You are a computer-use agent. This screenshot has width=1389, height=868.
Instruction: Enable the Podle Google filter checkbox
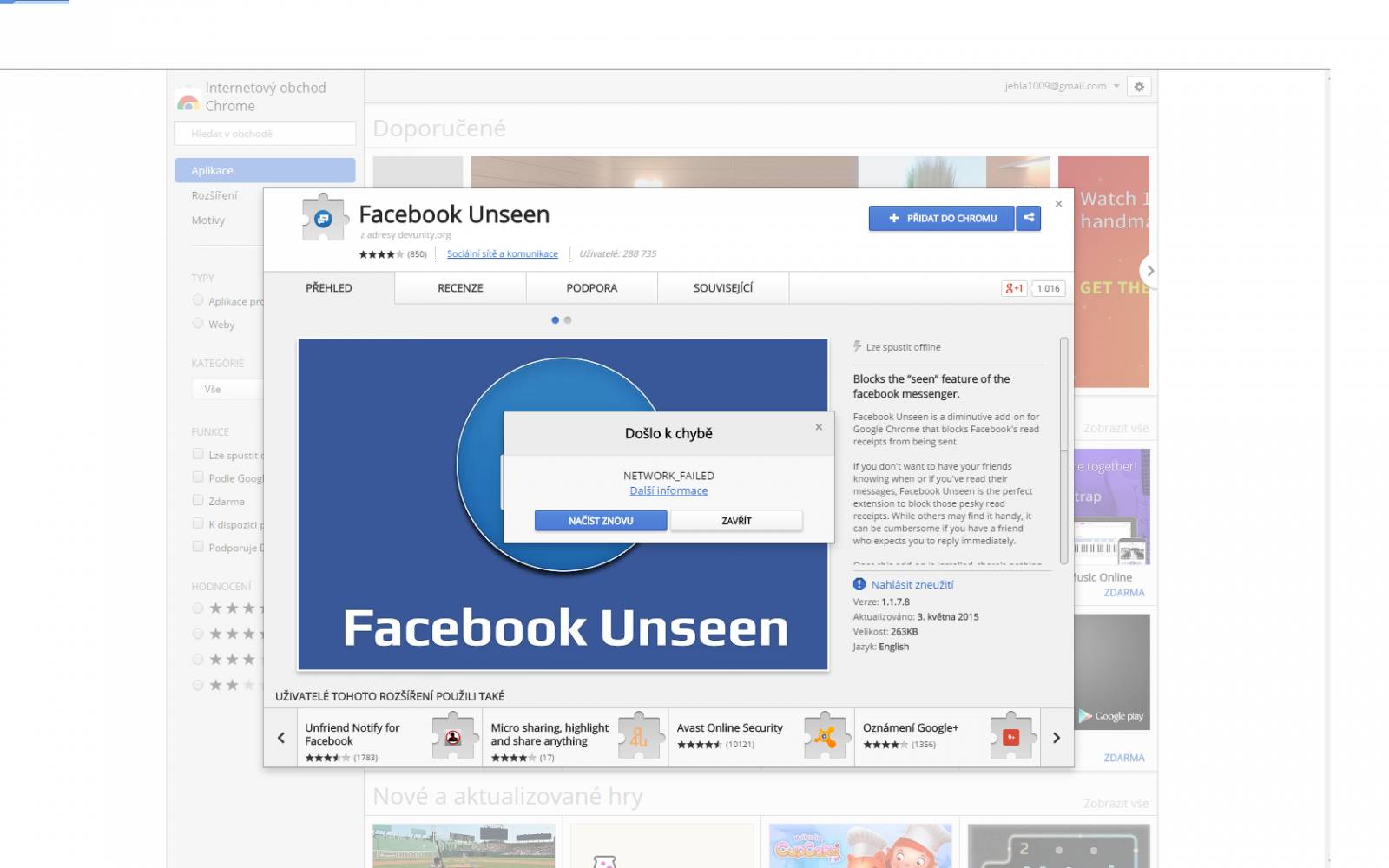tap(198, 477)
